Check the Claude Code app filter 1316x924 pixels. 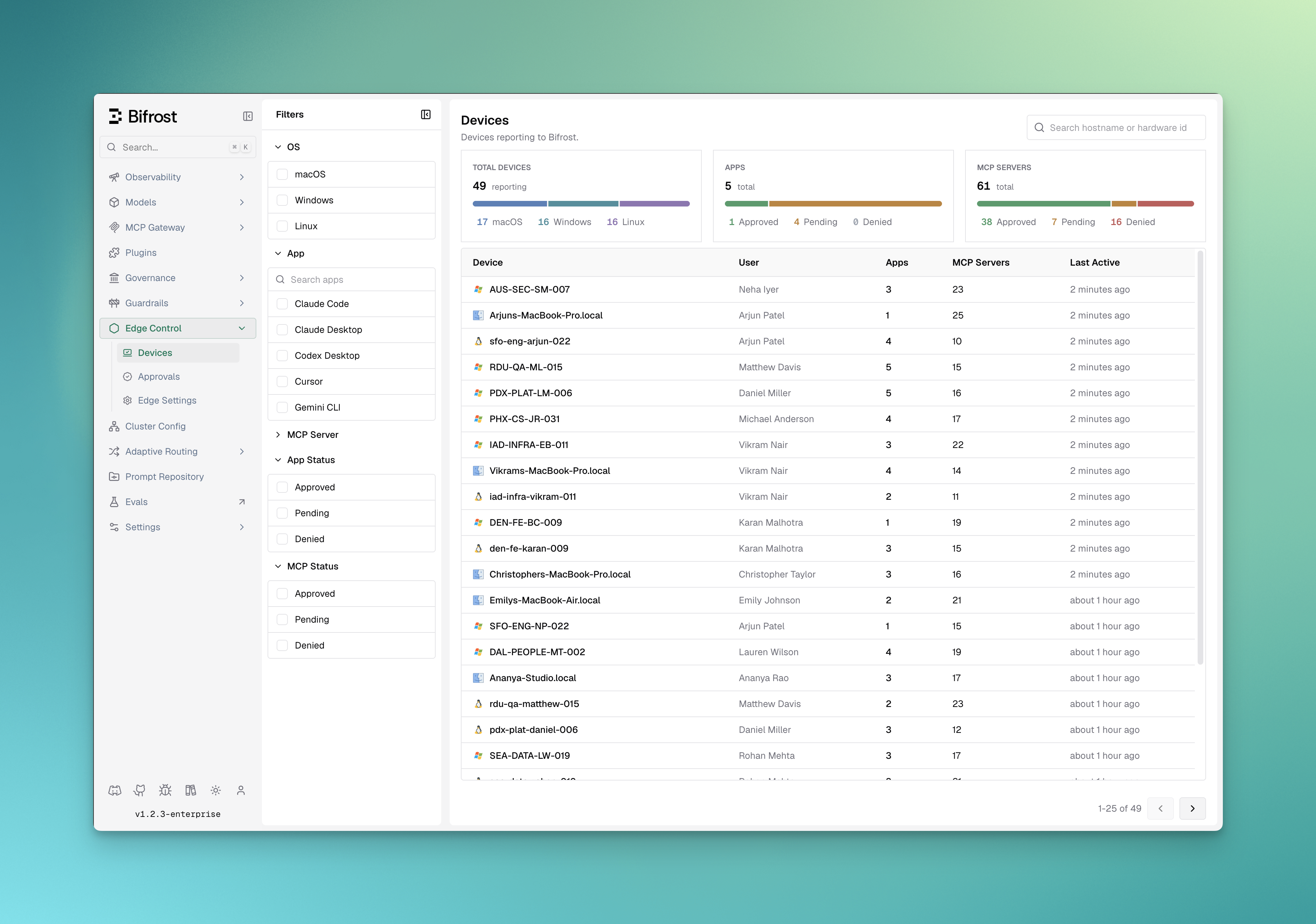pyautogui.click(x=282, y=303)
